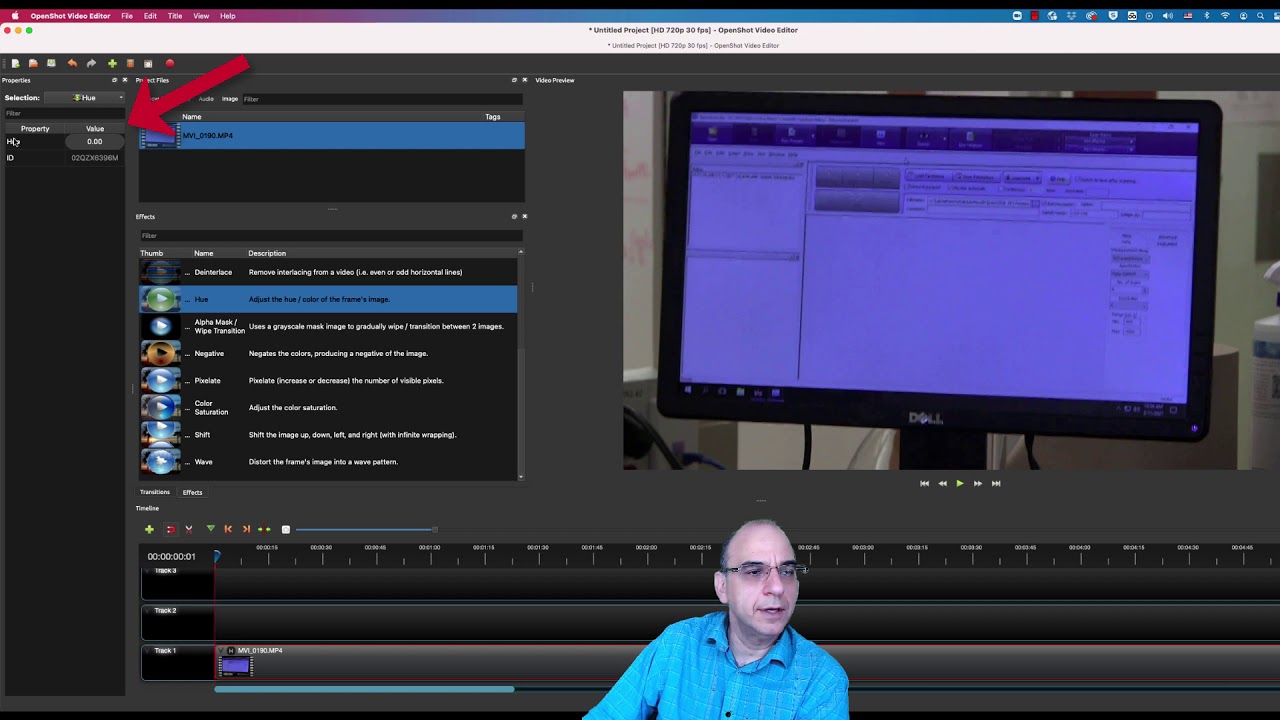Screen dimensions: 1280x720
Task: Click the zoom-out icon left of zoom slider
Action: (286, 529)
